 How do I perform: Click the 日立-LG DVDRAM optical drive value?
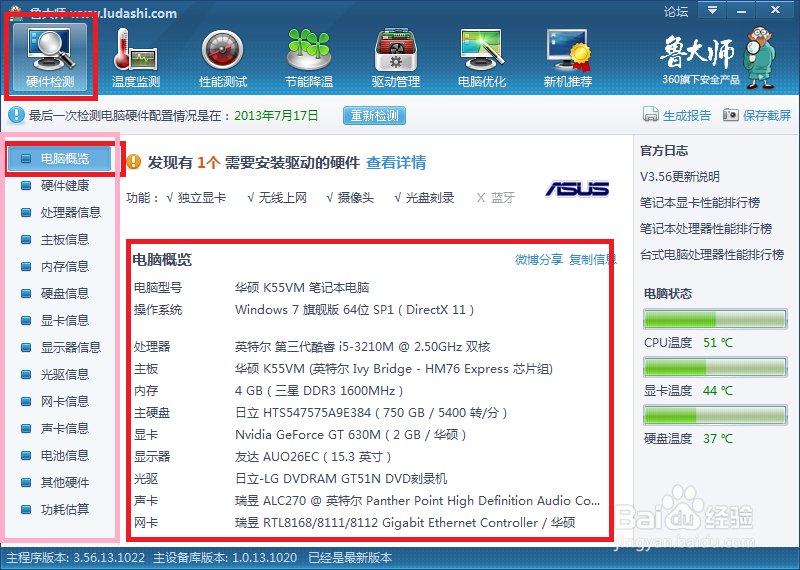click(x=341, y=479)
